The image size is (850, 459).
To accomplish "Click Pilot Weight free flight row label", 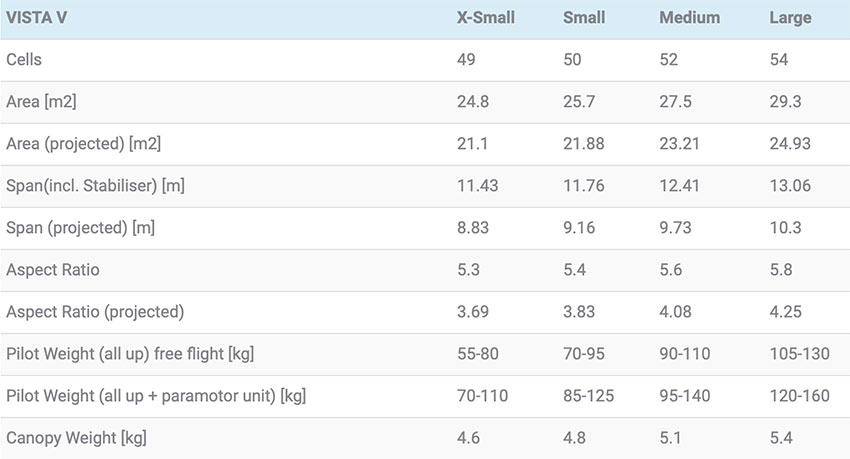I will 130,354.
